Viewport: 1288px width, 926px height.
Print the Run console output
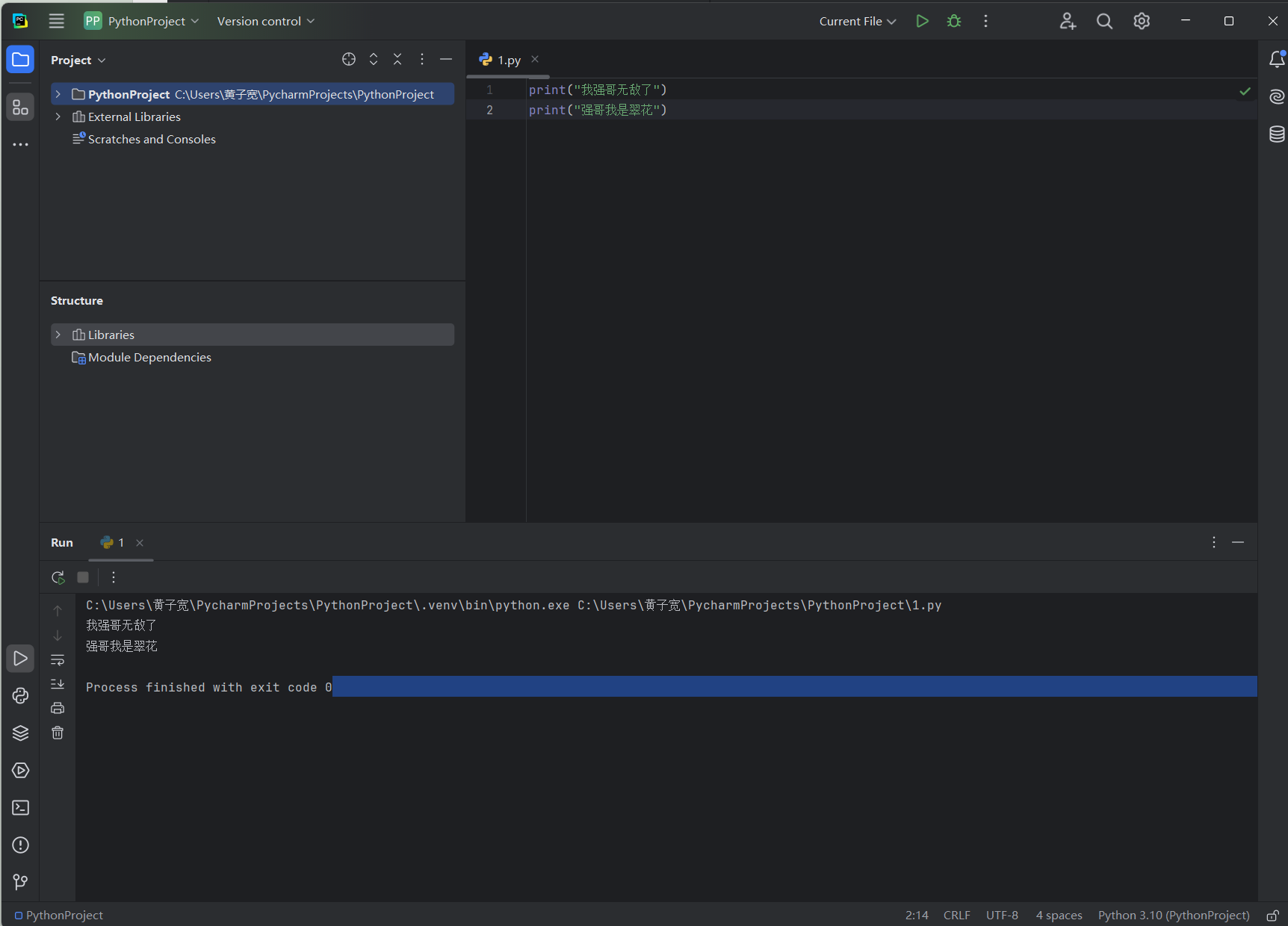click(x=58, y=708)
